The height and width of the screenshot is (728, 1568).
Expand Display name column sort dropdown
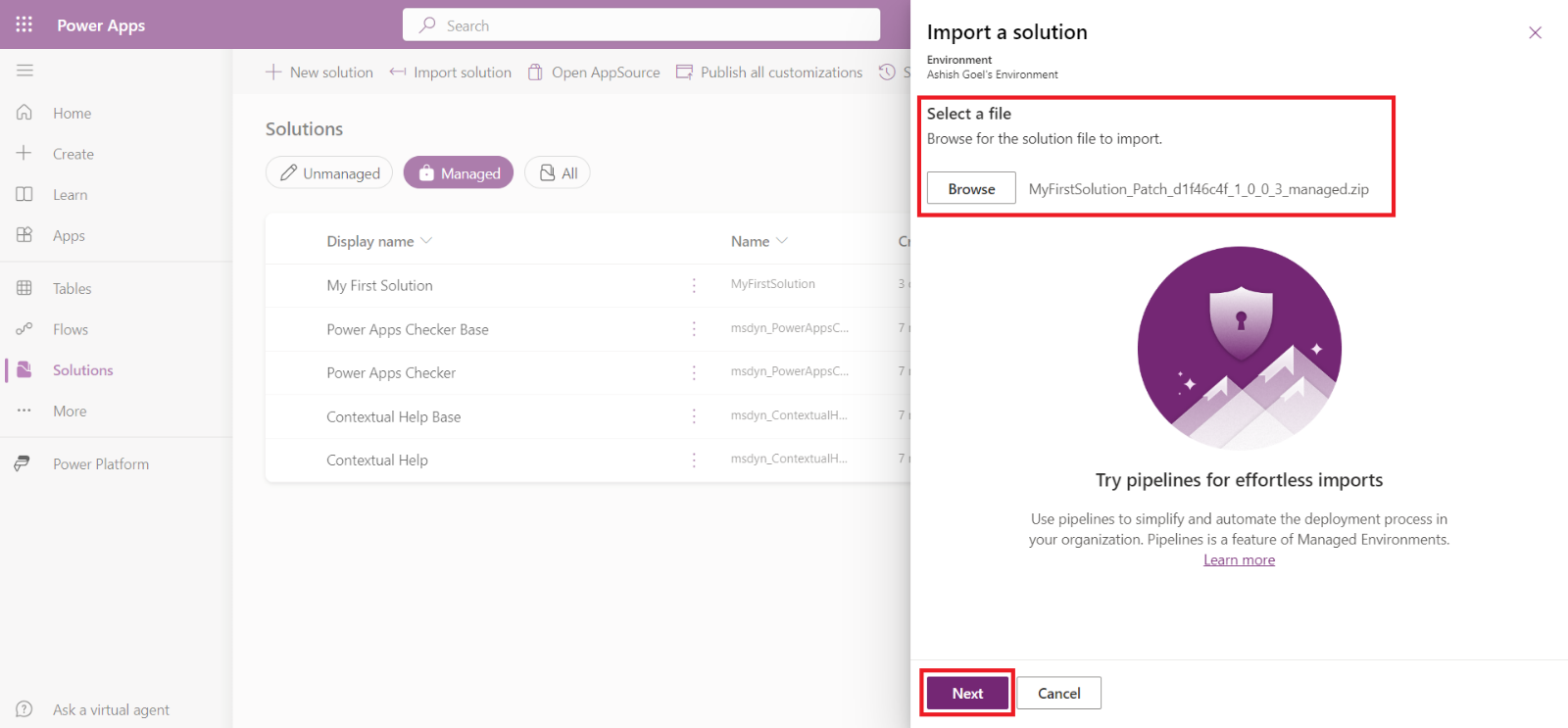(426, 241)
